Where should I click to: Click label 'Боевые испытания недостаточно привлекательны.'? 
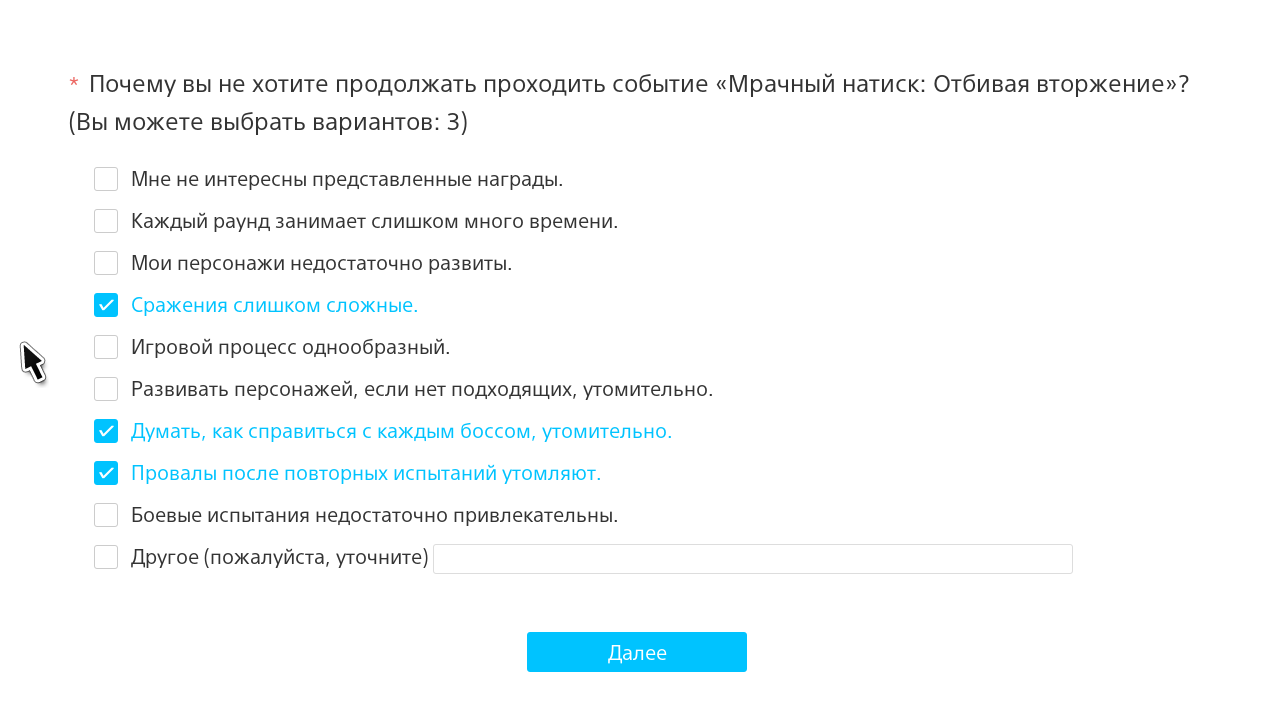click(374, 515)
